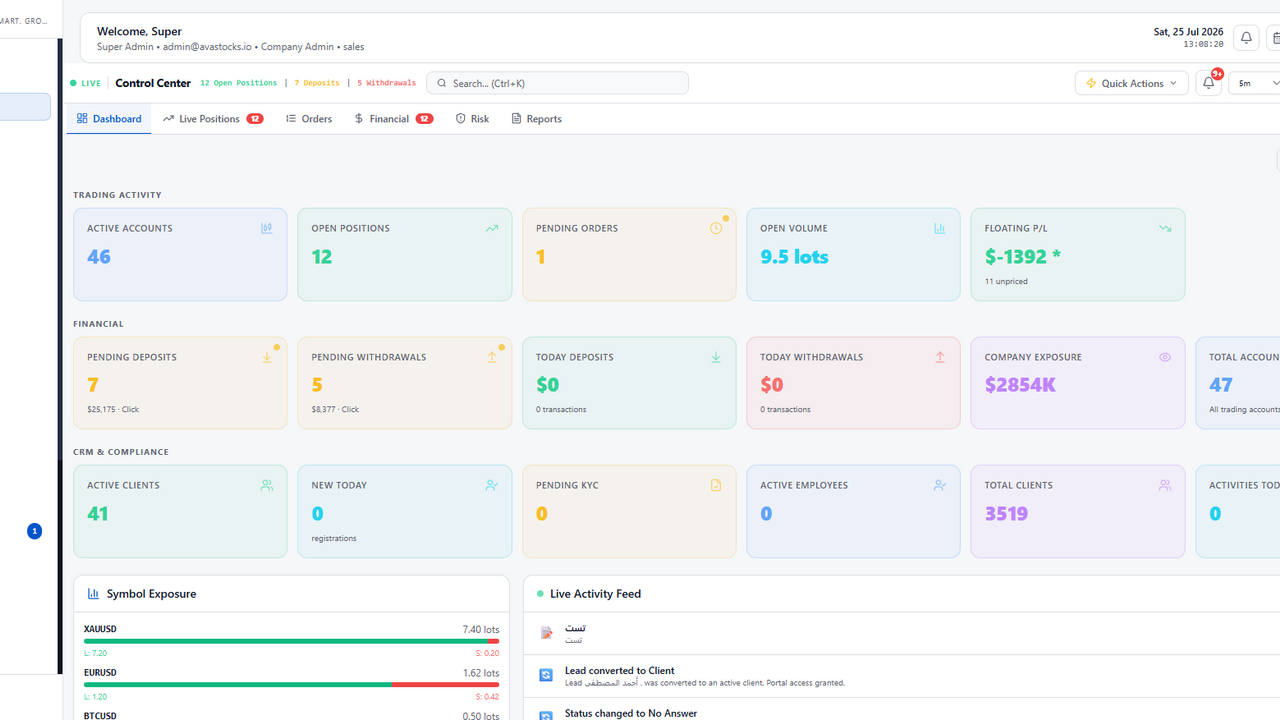Click the 12 Open Positions link
Viewport: 1280px width, 720px height.
click(238, 83)
